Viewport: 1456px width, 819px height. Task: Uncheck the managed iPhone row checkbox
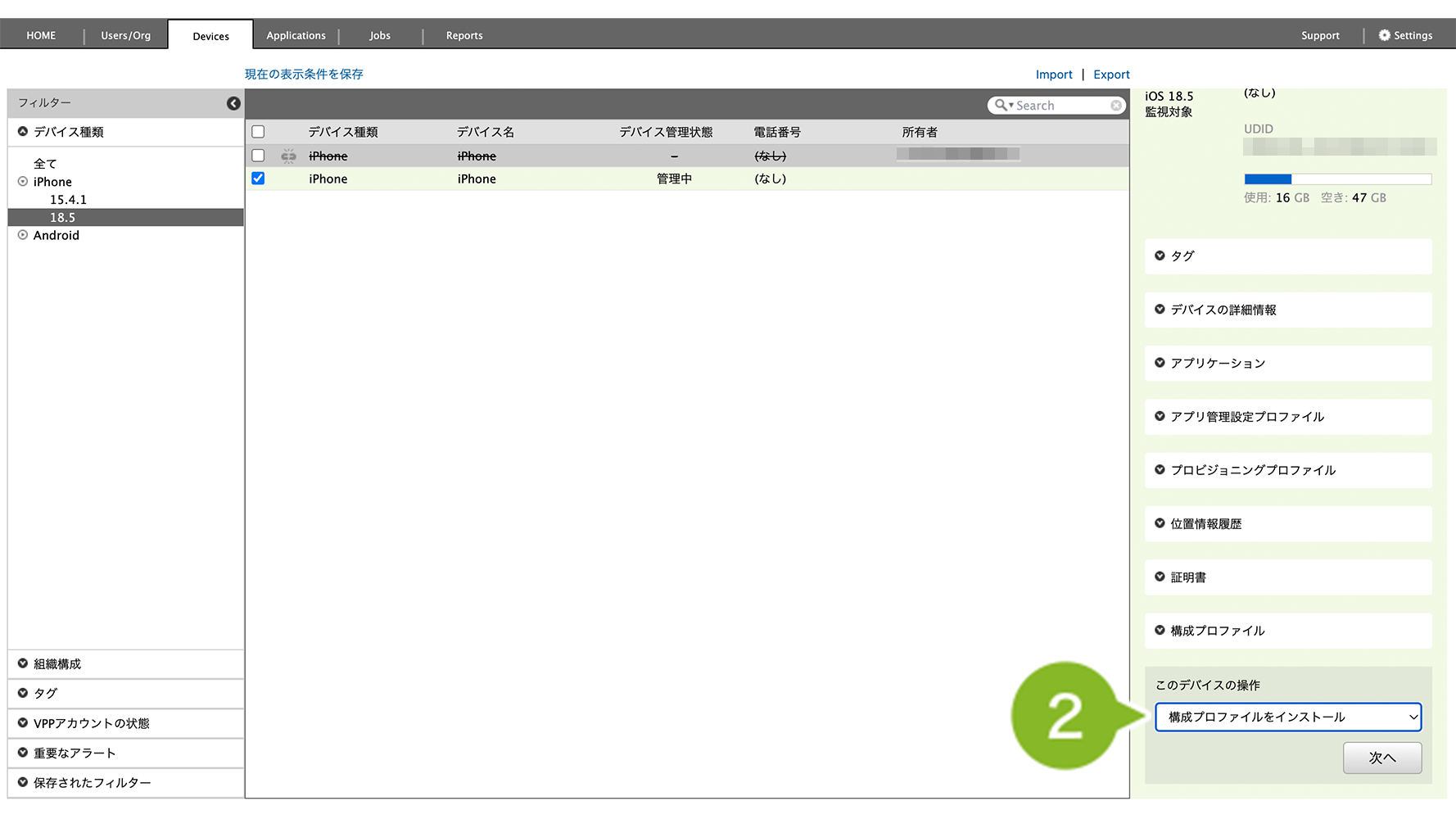(x=258, y=179)
